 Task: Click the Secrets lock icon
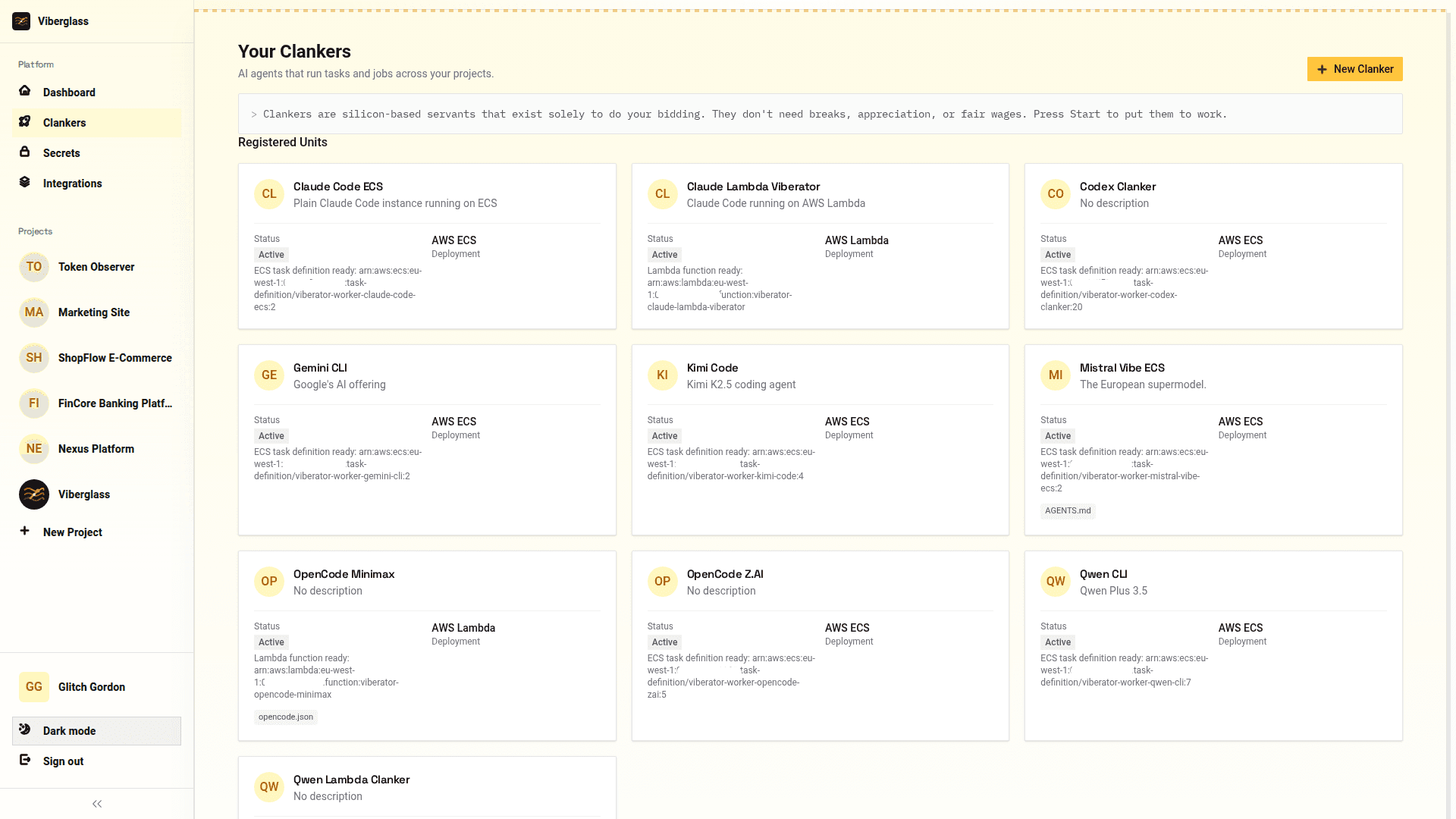point(25,152)
